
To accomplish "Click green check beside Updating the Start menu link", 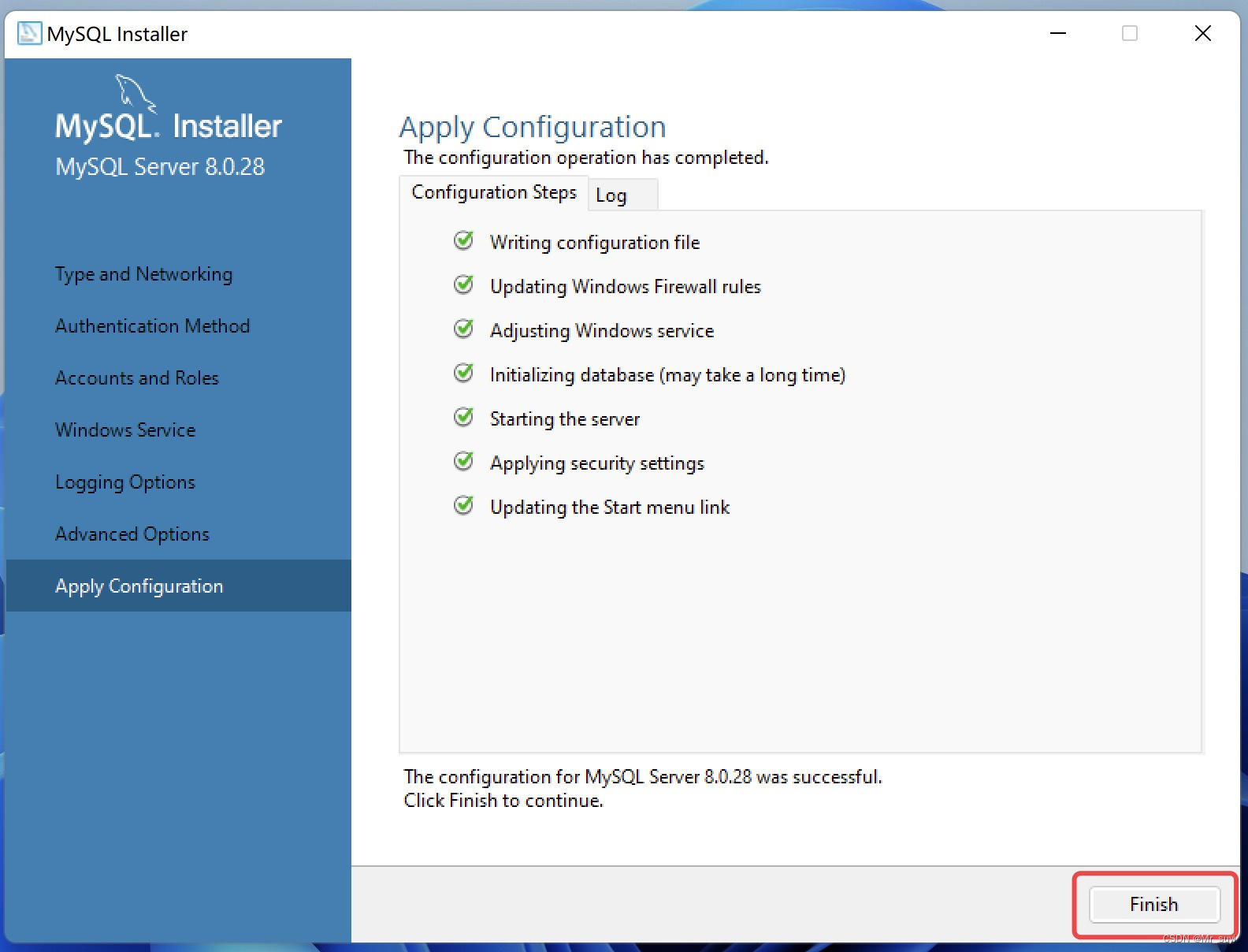I will pos(464,505).
